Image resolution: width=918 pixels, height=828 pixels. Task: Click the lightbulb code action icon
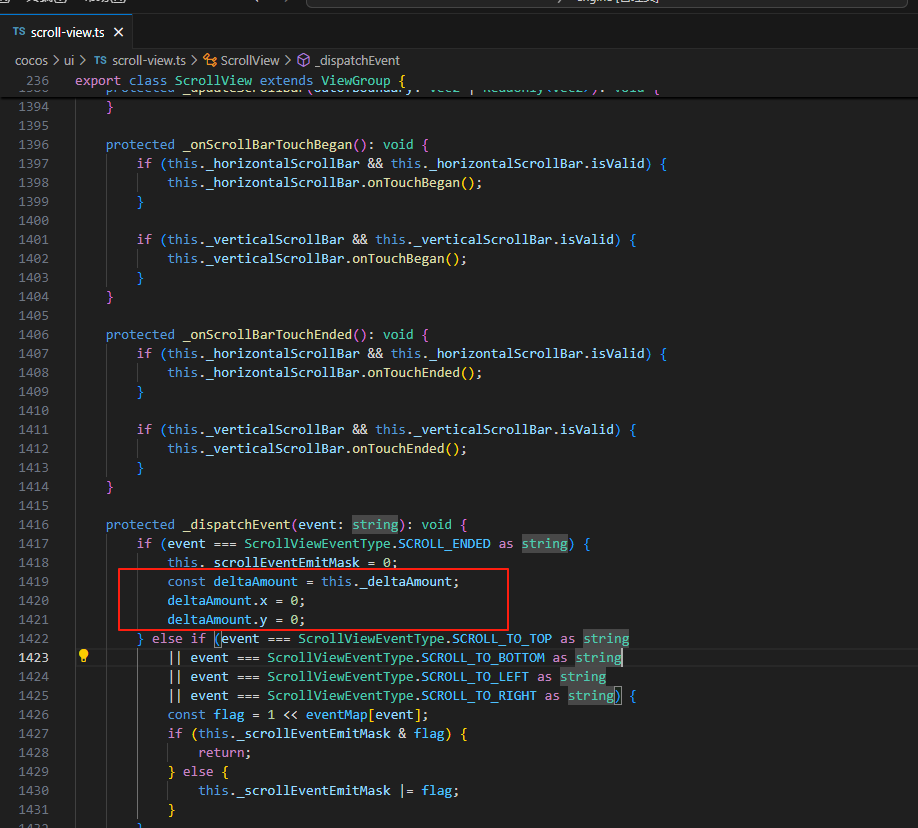84,657
